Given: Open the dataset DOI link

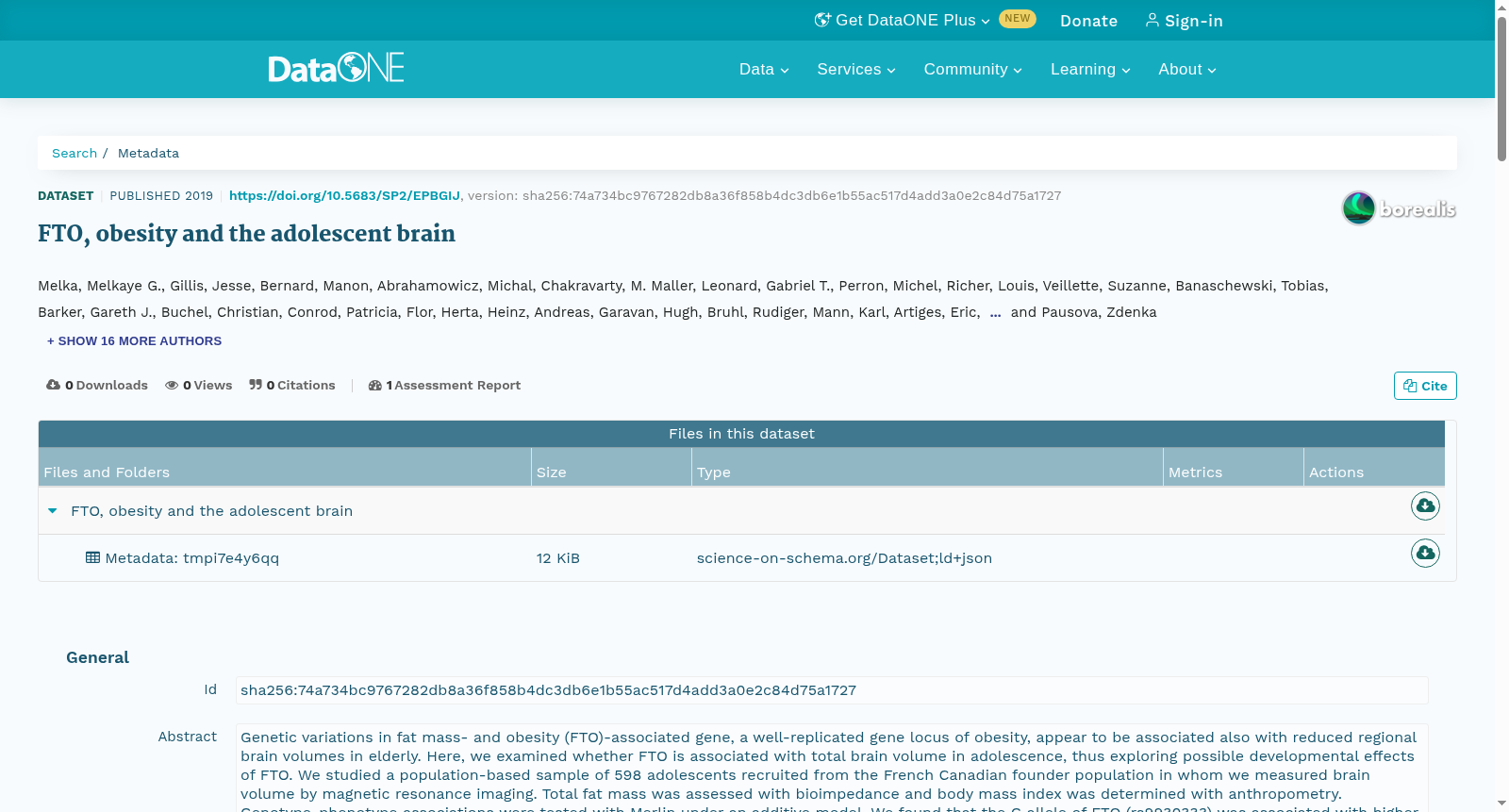Looking at the screenshot, I should (x=344, y=196).
